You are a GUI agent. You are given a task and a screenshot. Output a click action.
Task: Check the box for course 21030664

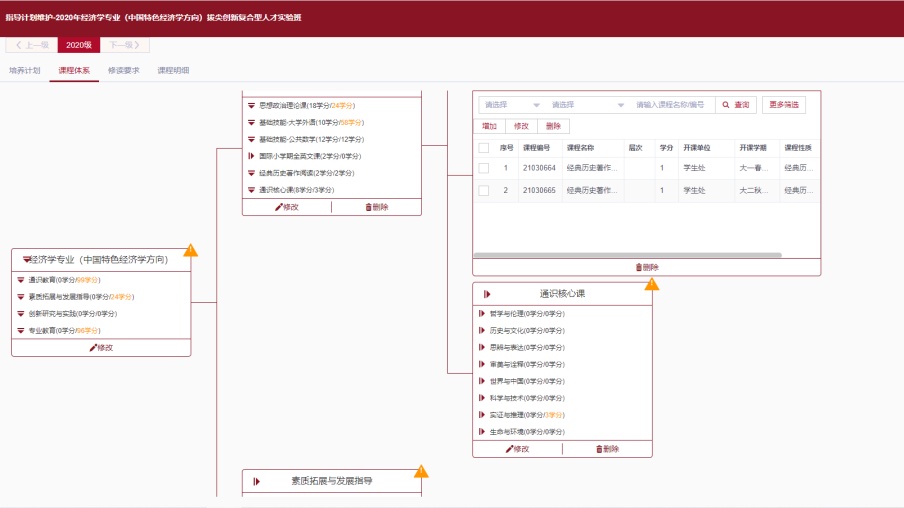coord(484,168)
